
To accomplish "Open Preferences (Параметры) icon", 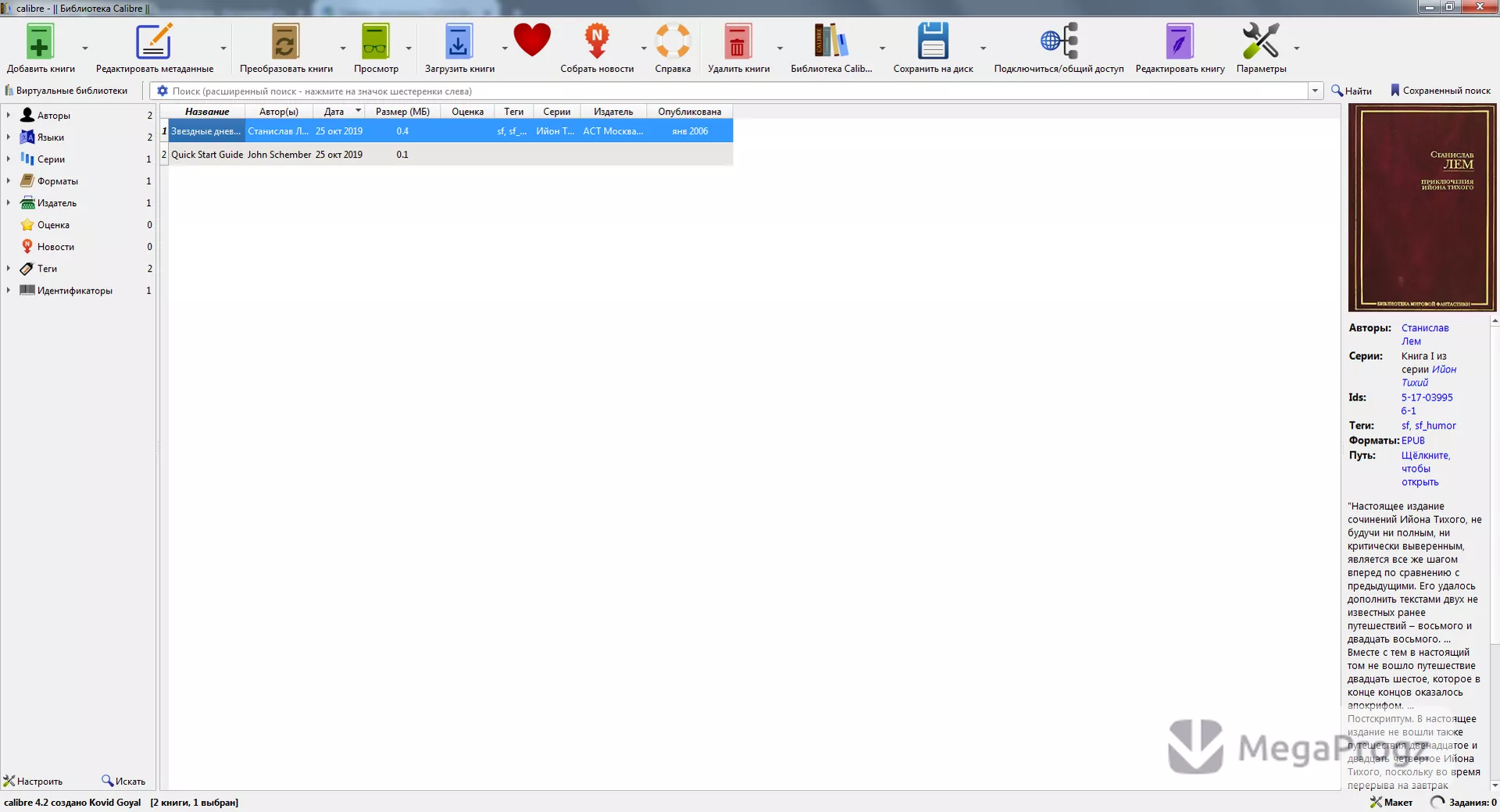I will [x=1261, y=41].
